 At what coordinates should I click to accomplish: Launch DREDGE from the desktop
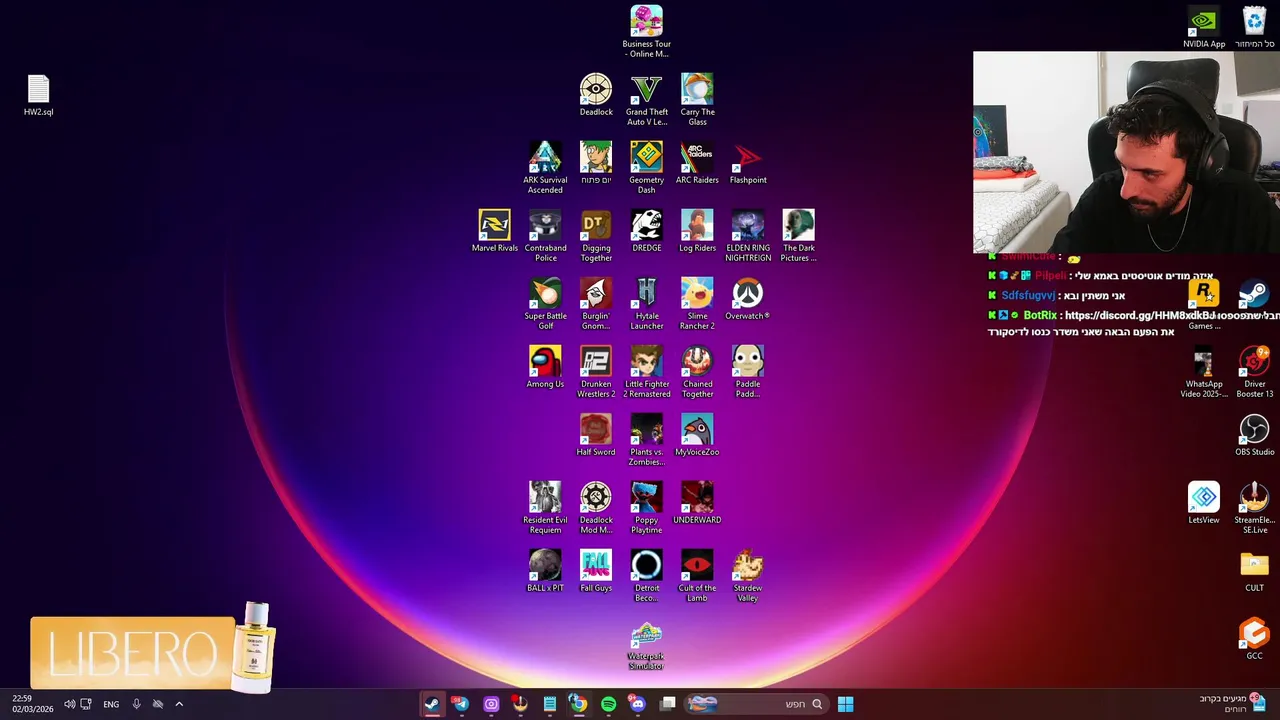(646, 231)
